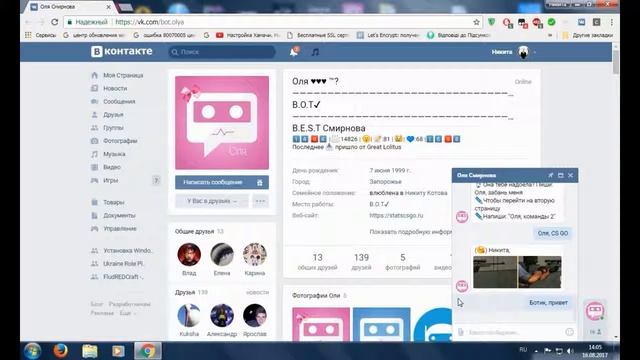Open friend Влад's avatar

tap(189, 254)
